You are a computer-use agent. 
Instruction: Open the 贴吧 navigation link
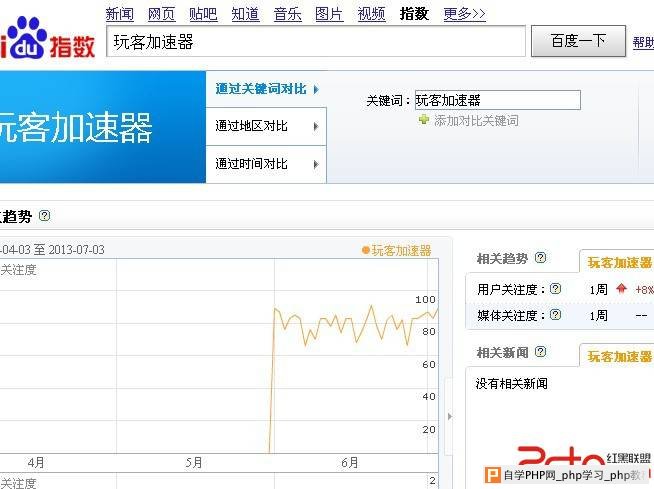pos(203,14)
